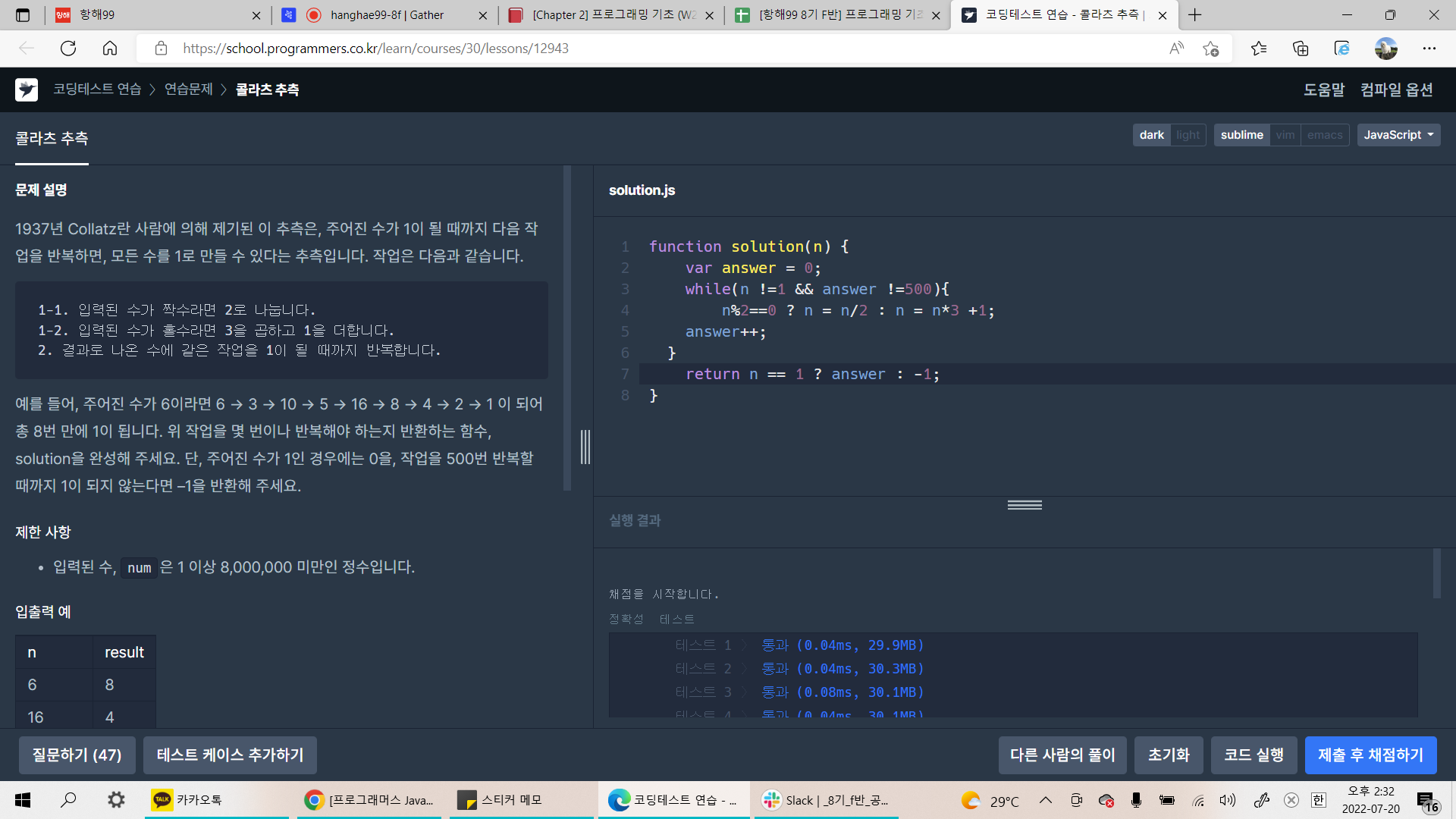Select vim keymap mode
1456x819 pixels.
tap(1285, 135)
